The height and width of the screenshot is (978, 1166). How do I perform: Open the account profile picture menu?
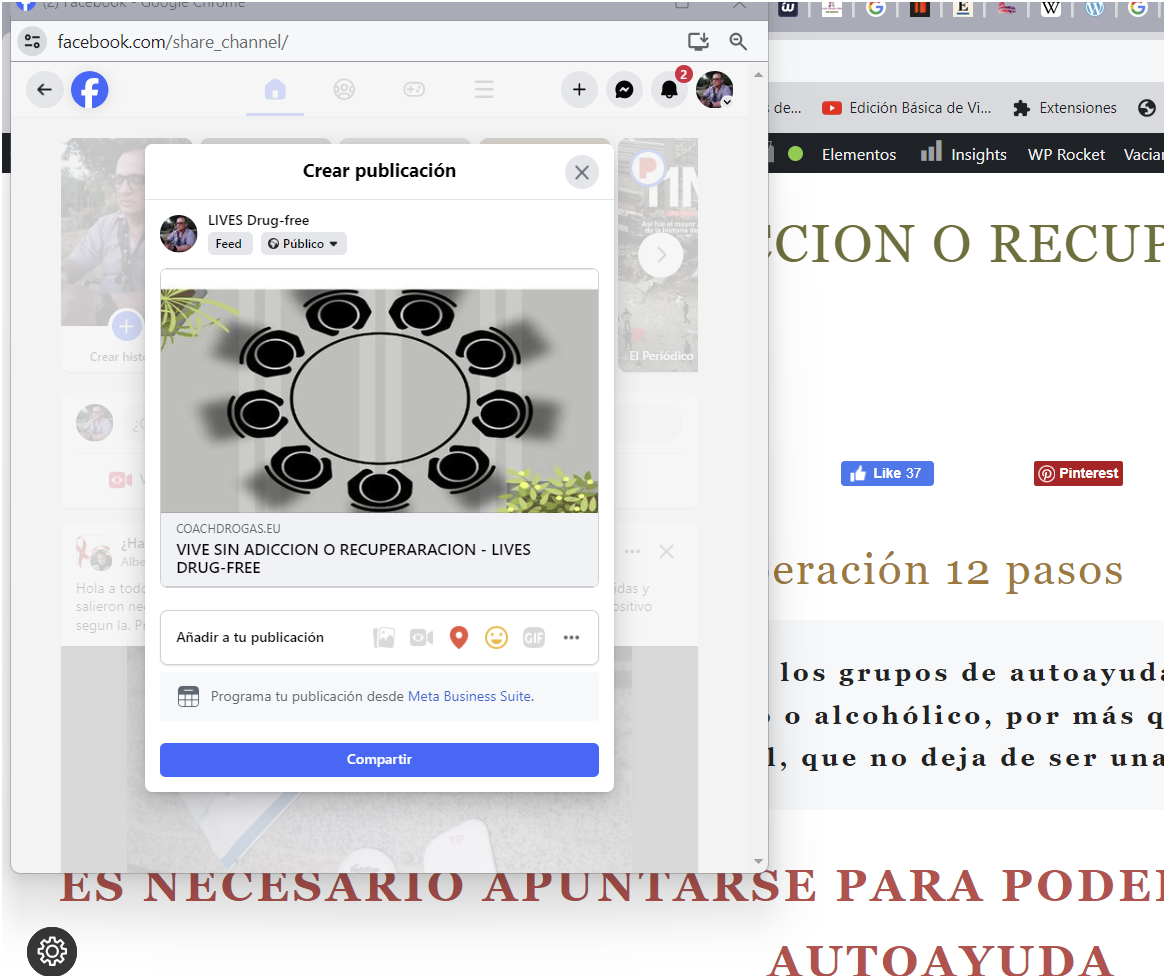(715, 90)
